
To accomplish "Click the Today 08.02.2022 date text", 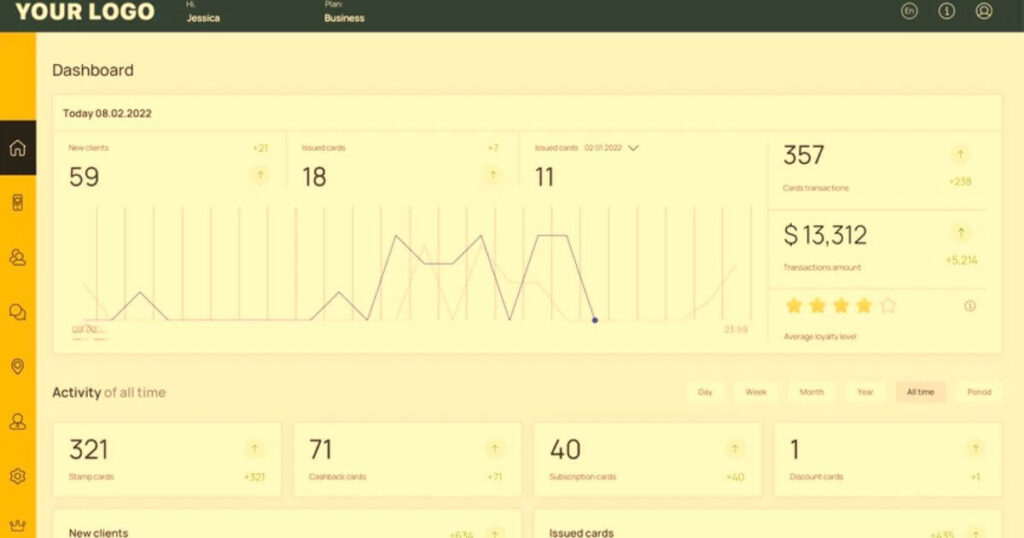I will click(x=107, y=113).
